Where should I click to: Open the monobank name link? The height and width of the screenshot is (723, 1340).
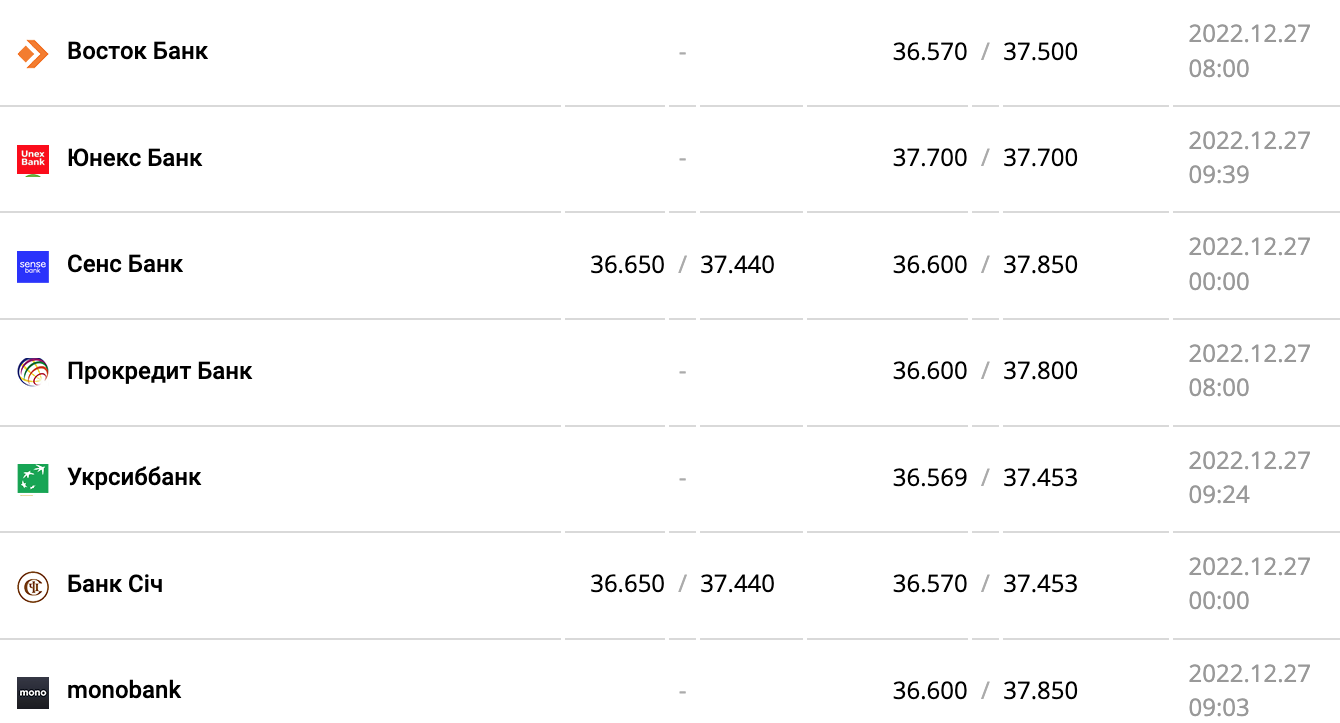[124, 690]
